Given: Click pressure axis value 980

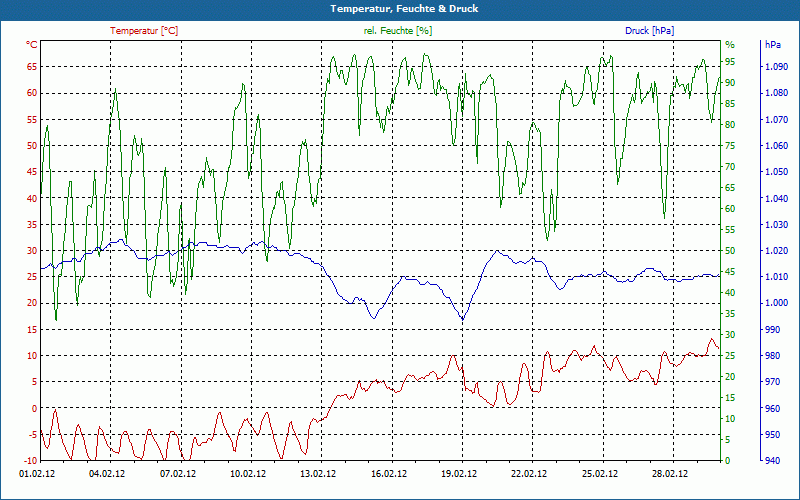Looking at the screenshot, I should (773, 356).
